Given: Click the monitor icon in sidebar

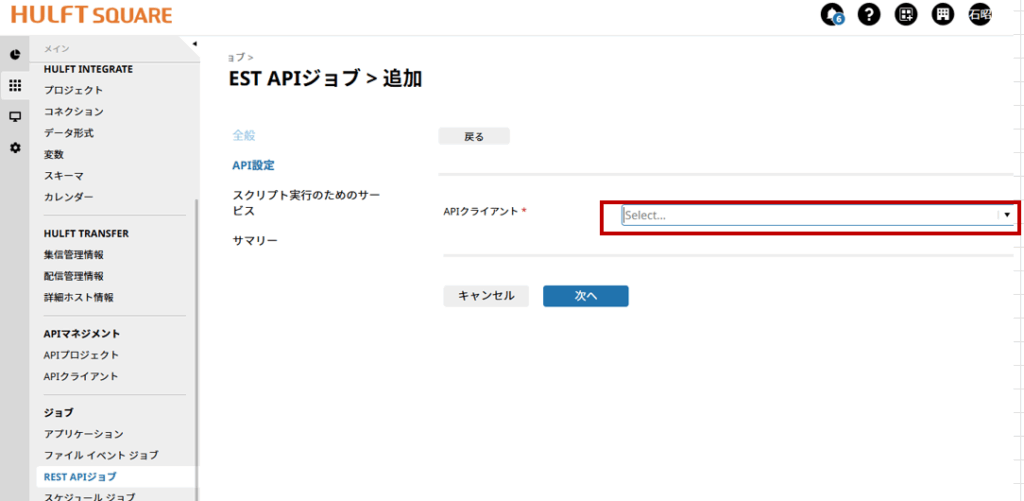Looking at the screenshot, I should tap(15, 116).
